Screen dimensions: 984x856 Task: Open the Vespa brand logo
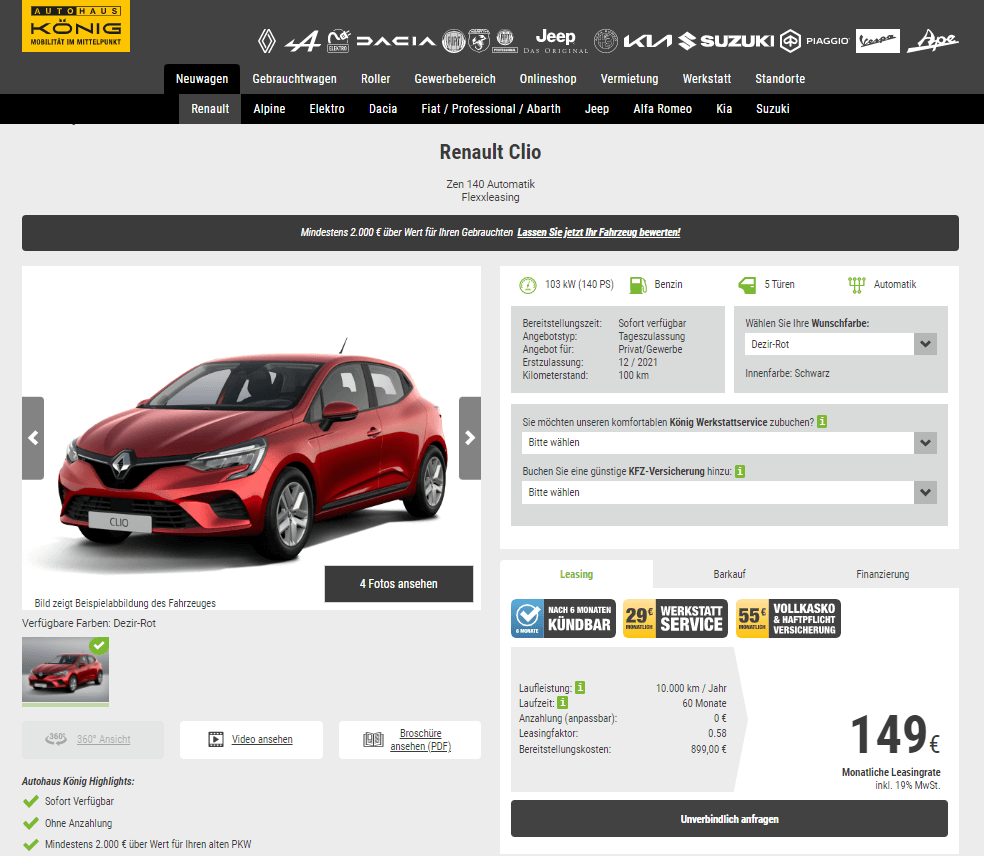[x=877, y=41]
